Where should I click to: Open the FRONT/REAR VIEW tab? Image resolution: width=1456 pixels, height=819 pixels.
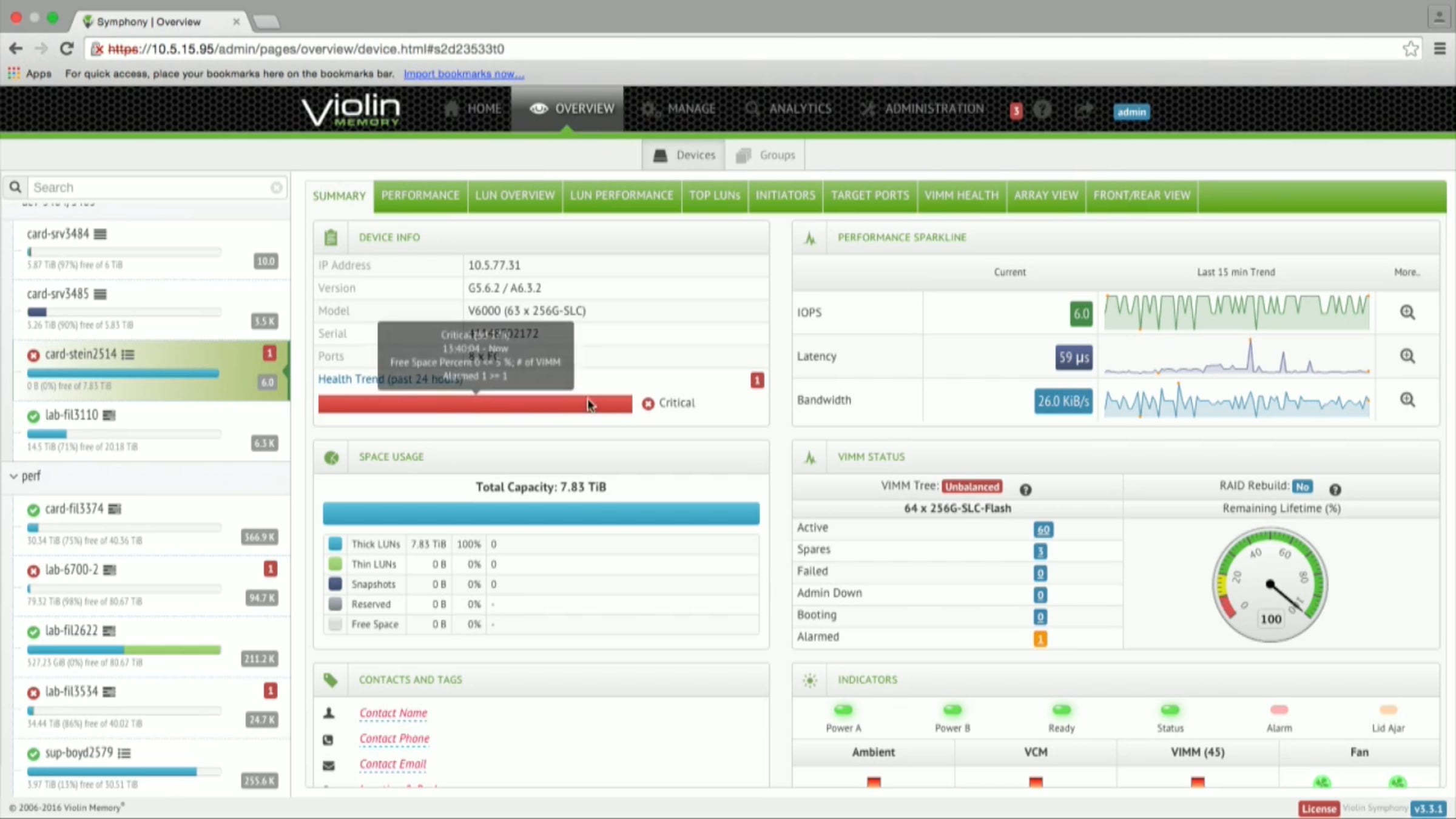(x=1142, y=195)
